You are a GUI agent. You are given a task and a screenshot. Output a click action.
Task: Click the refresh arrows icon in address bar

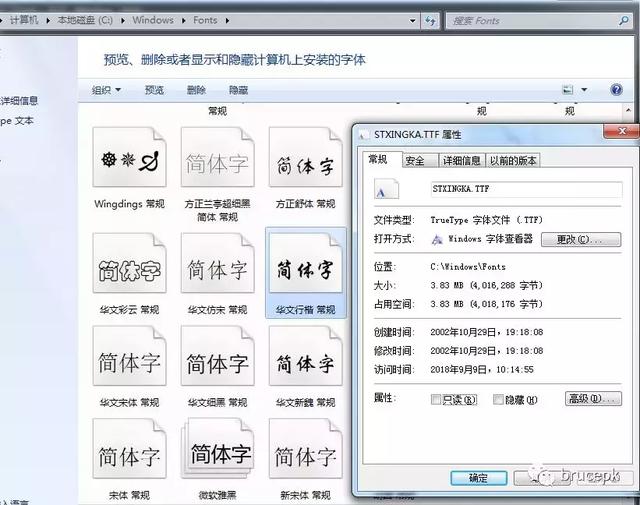point(430,20)
